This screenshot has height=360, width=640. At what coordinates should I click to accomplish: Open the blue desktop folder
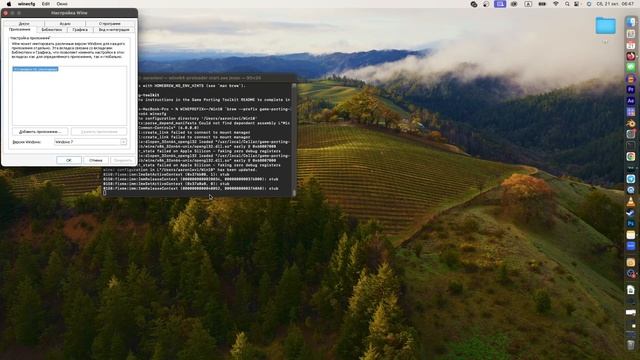click(605, 26)
